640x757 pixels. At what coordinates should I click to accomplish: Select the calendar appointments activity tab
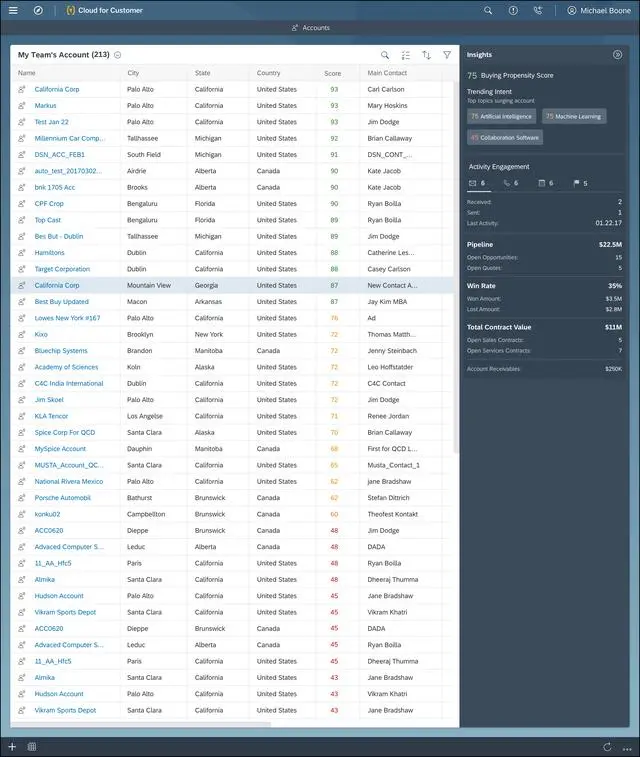pos(545,183)
